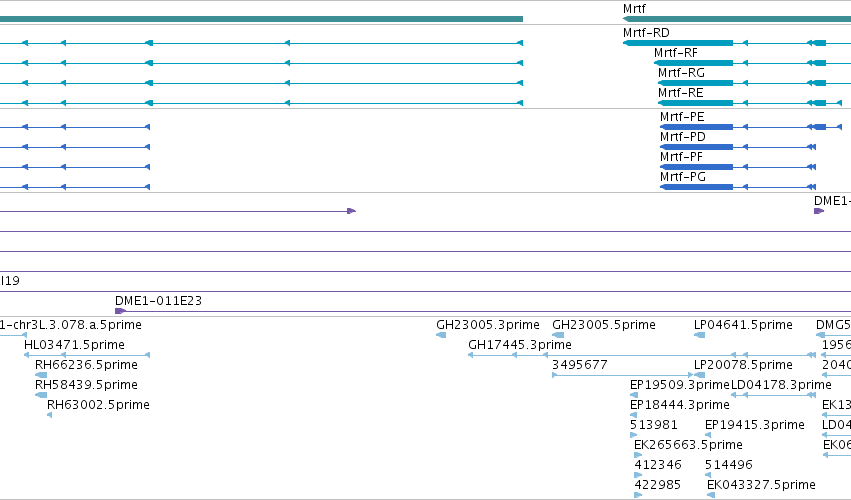Click the RH63002.5prime arrow glyph
This screenshot has width=851, height=500.
click(x=49, y=415)
